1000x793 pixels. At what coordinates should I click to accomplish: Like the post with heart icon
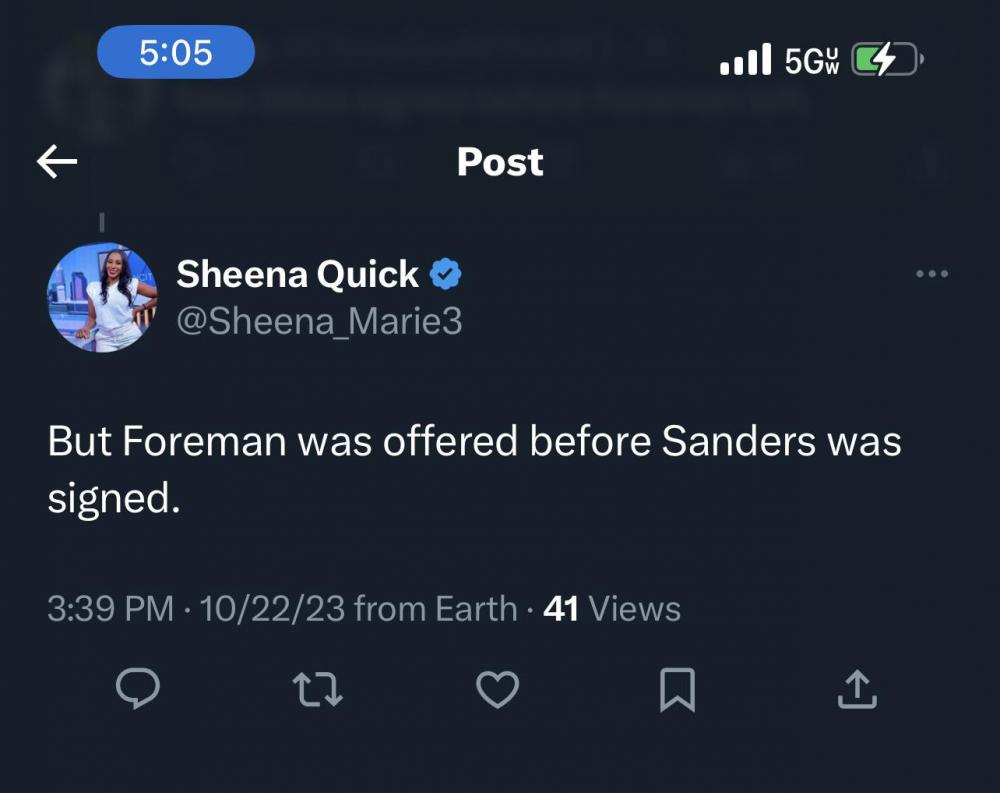click(497, 689)
